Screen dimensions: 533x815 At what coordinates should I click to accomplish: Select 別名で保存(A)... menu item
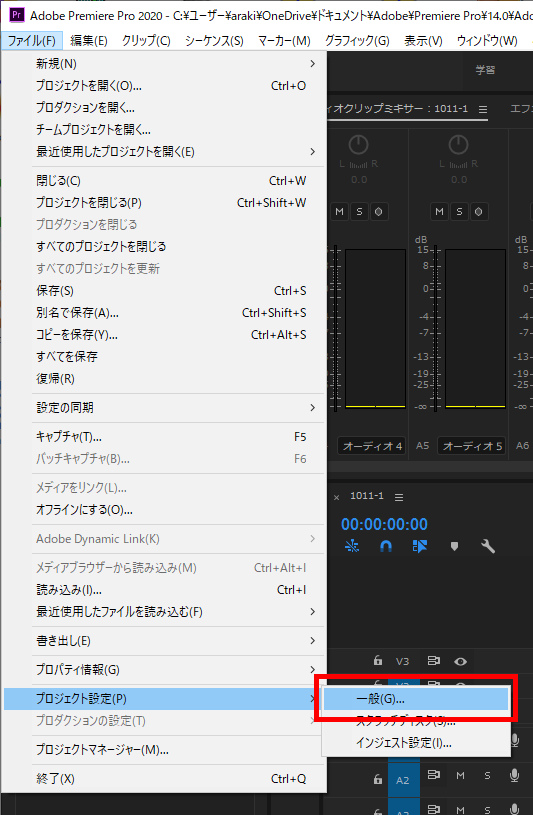coord(164,313)
